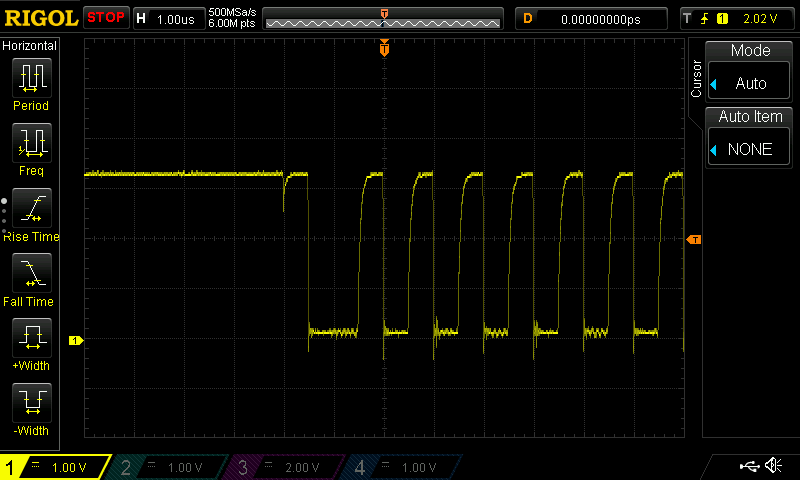Click the channel 1 ground reference marker
This screenshot has width=800, height=480.
pos(76,340)
